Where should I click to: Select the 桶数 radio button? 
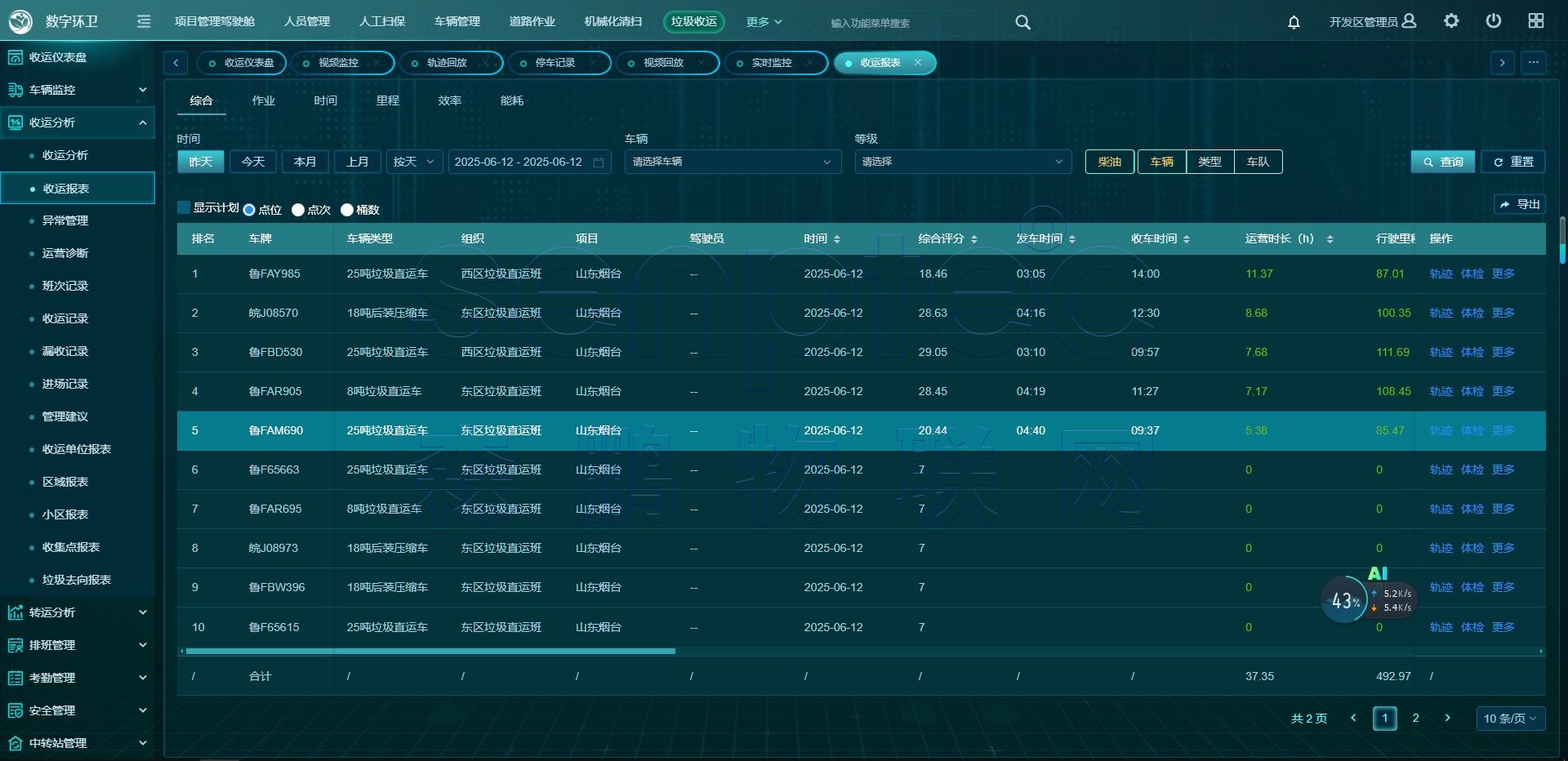tap(347, 210)
